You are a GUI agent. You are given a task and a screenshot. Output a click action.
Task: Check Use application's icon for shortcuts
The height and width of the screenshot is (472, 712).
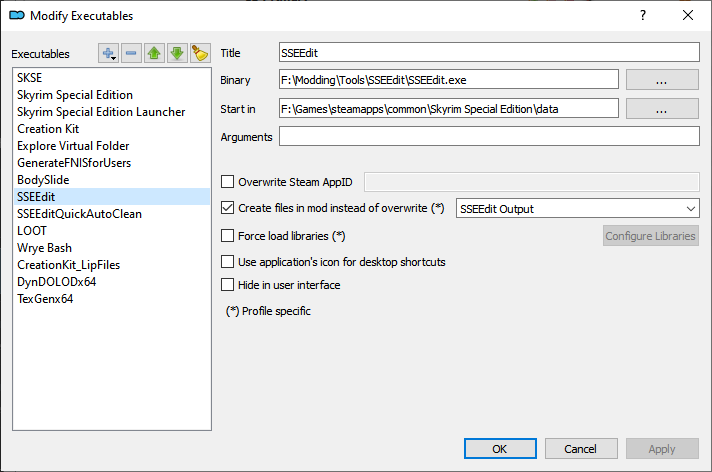pyautogui.click(x=228, y=262)
